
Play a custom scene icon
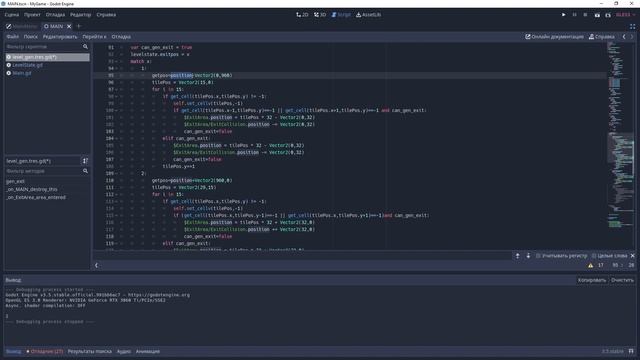click(x=608, y=15)
